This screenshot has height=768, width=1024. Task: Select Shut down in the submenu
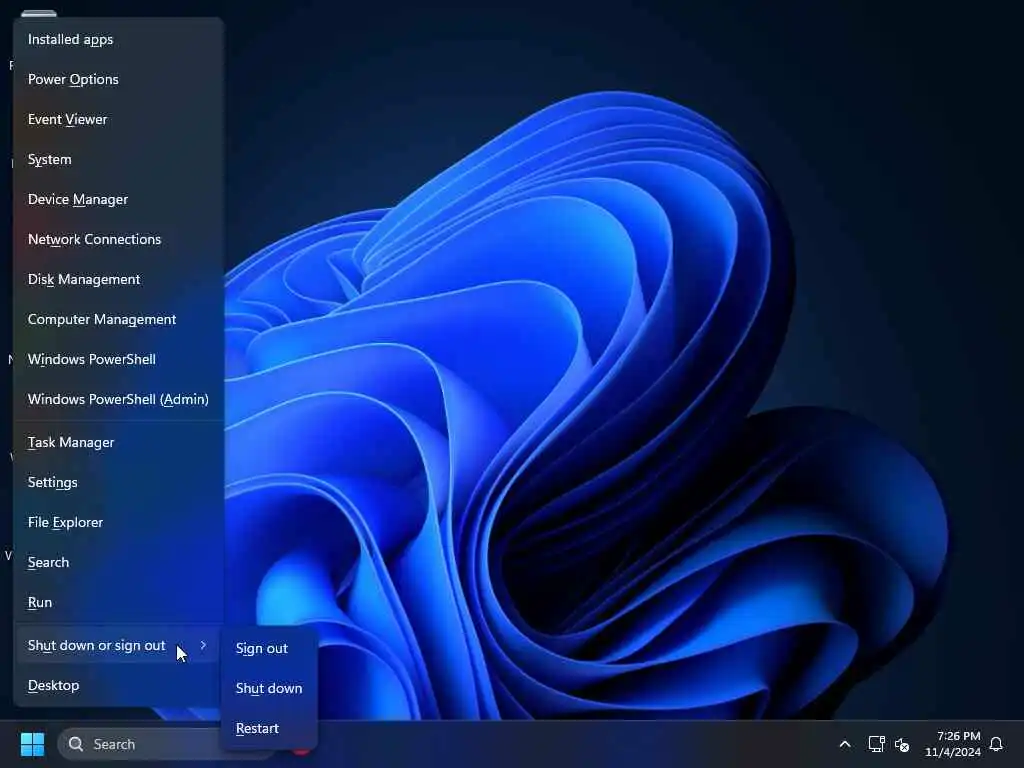[x=269, y=688]
